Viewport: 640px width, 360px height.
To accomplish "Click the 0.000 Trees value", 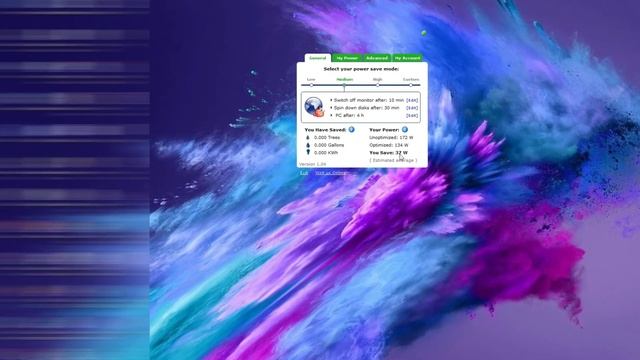I will [327, 138].
